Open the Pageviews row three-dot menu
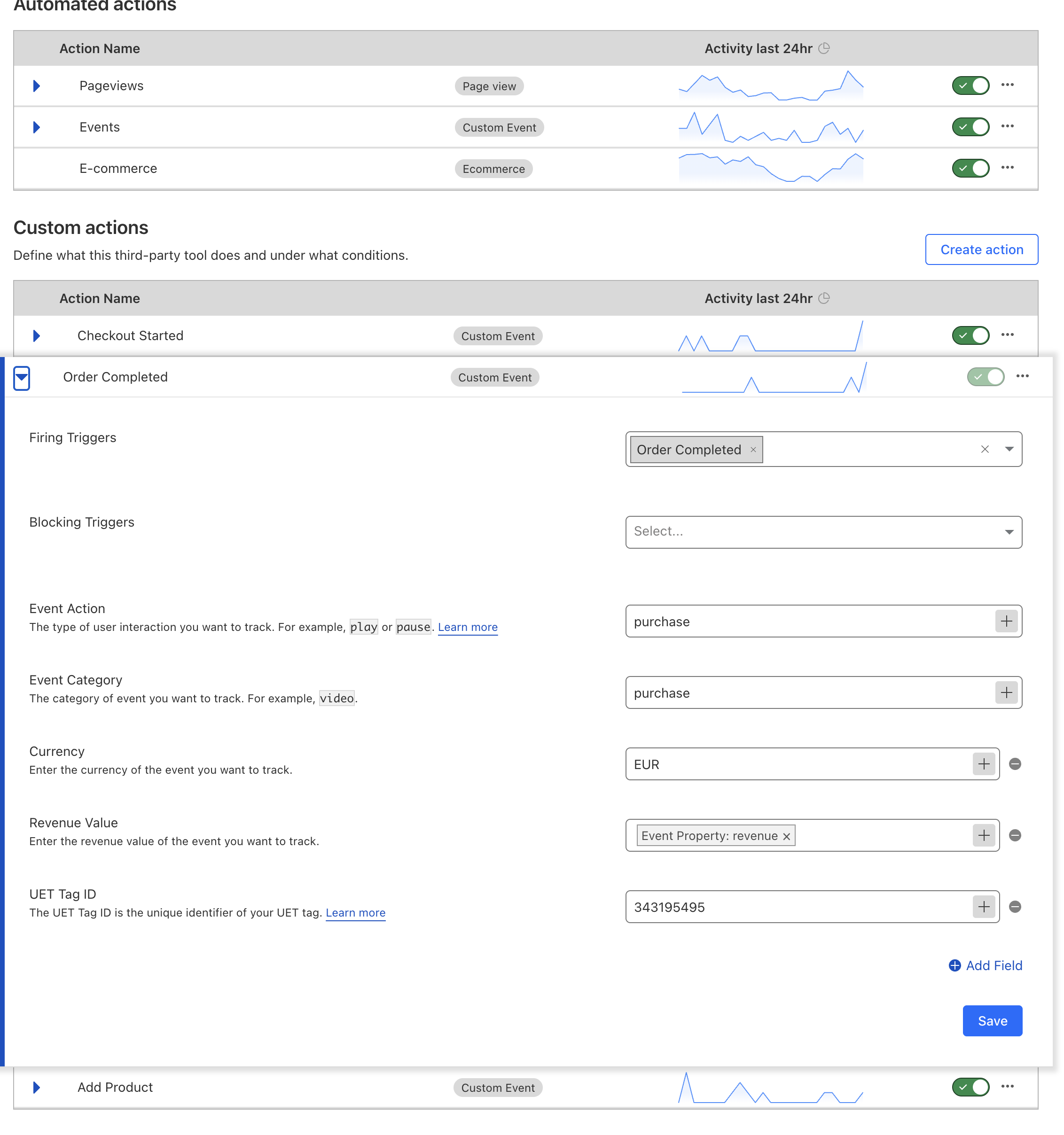 1007,85
